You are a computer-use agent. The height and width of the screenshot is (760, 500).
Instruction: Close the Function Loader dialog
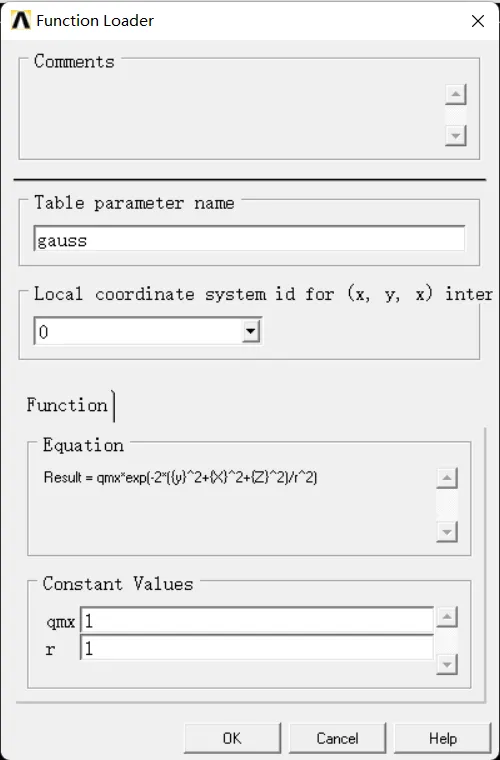(478, 21)
